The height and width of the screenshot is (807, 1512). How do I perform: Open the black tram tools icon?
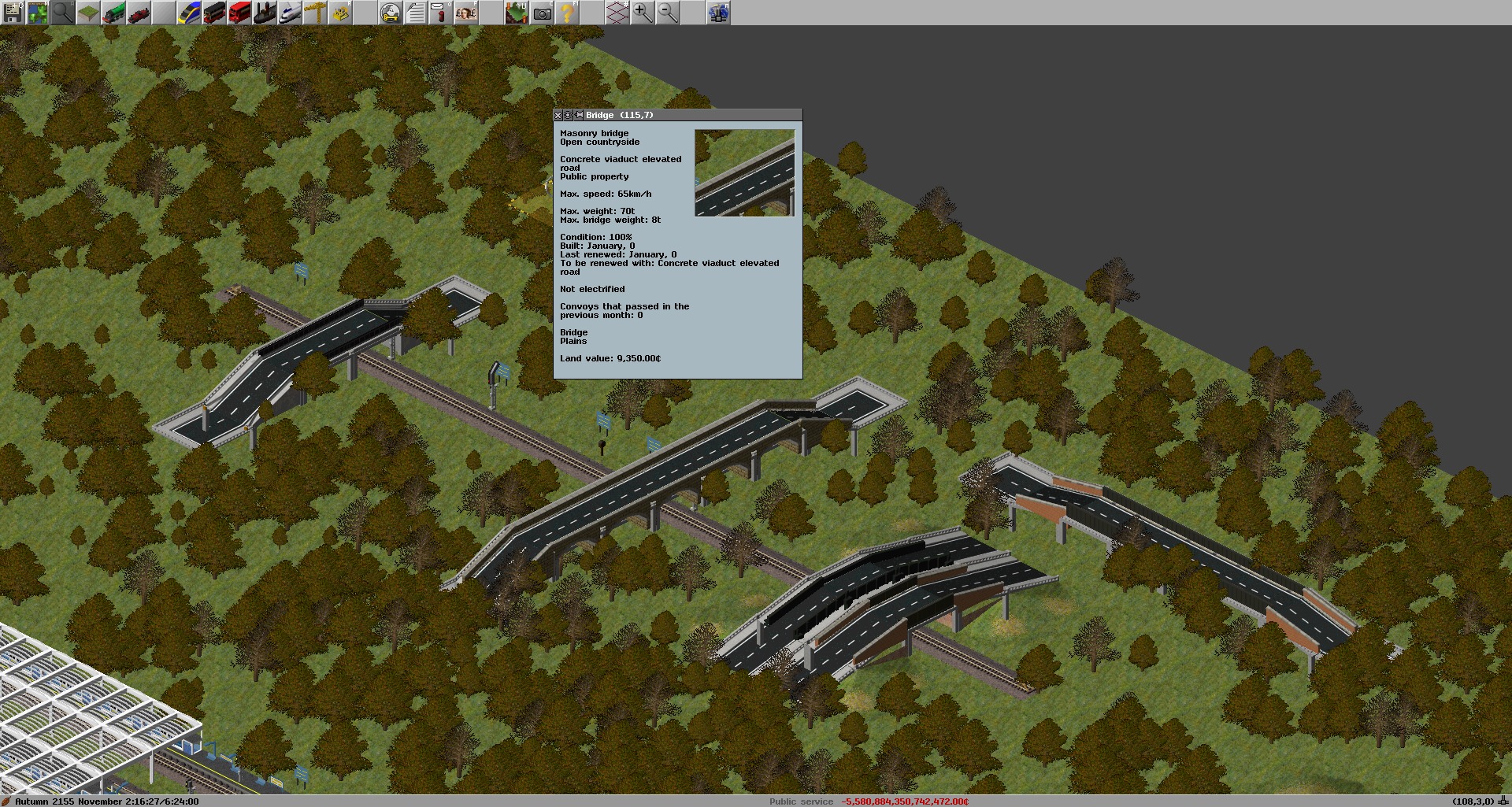(x=214, y=13)
